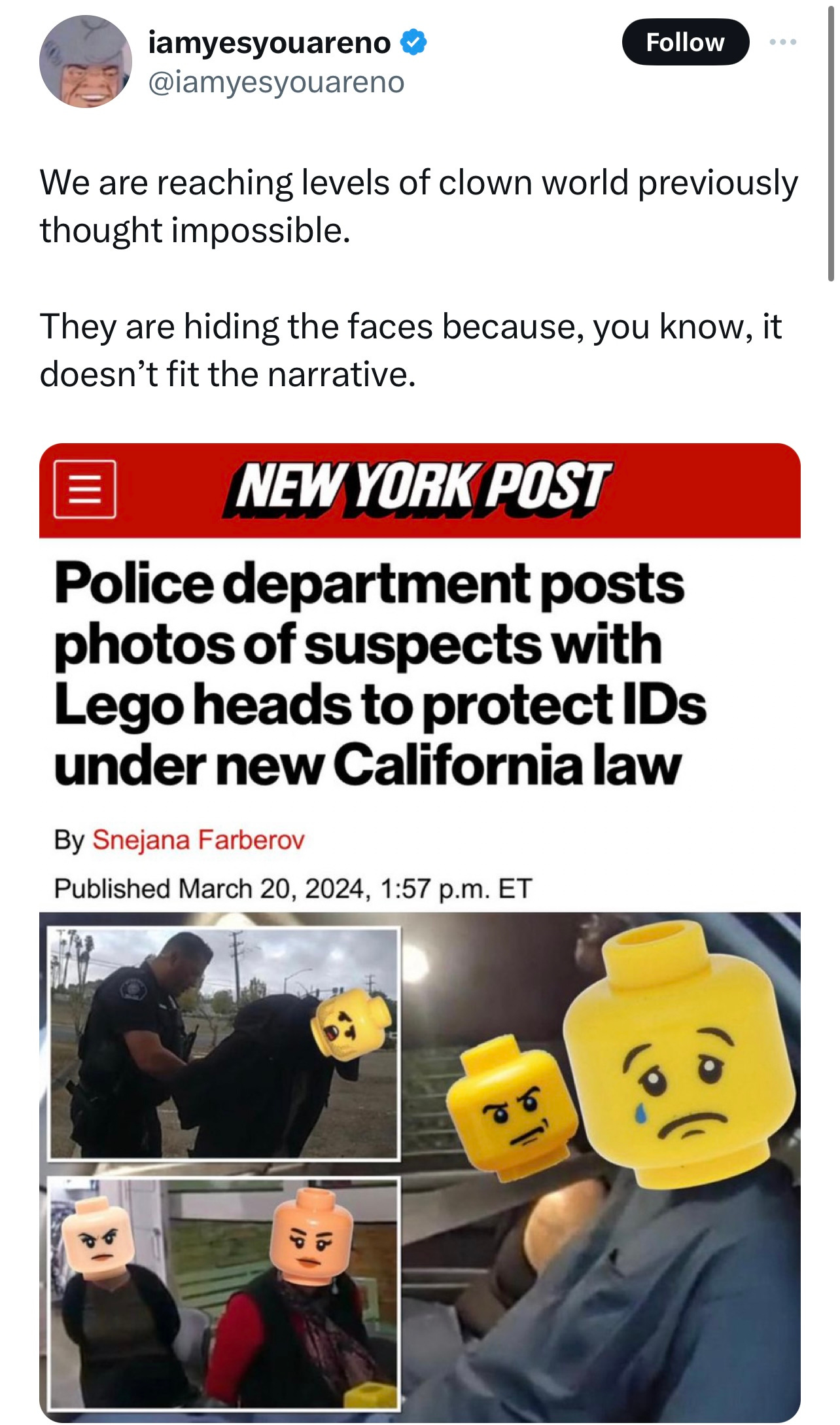Select the tweet text about clown world
This screenshot has height=1425, width=840.
(x=419, y=206)
